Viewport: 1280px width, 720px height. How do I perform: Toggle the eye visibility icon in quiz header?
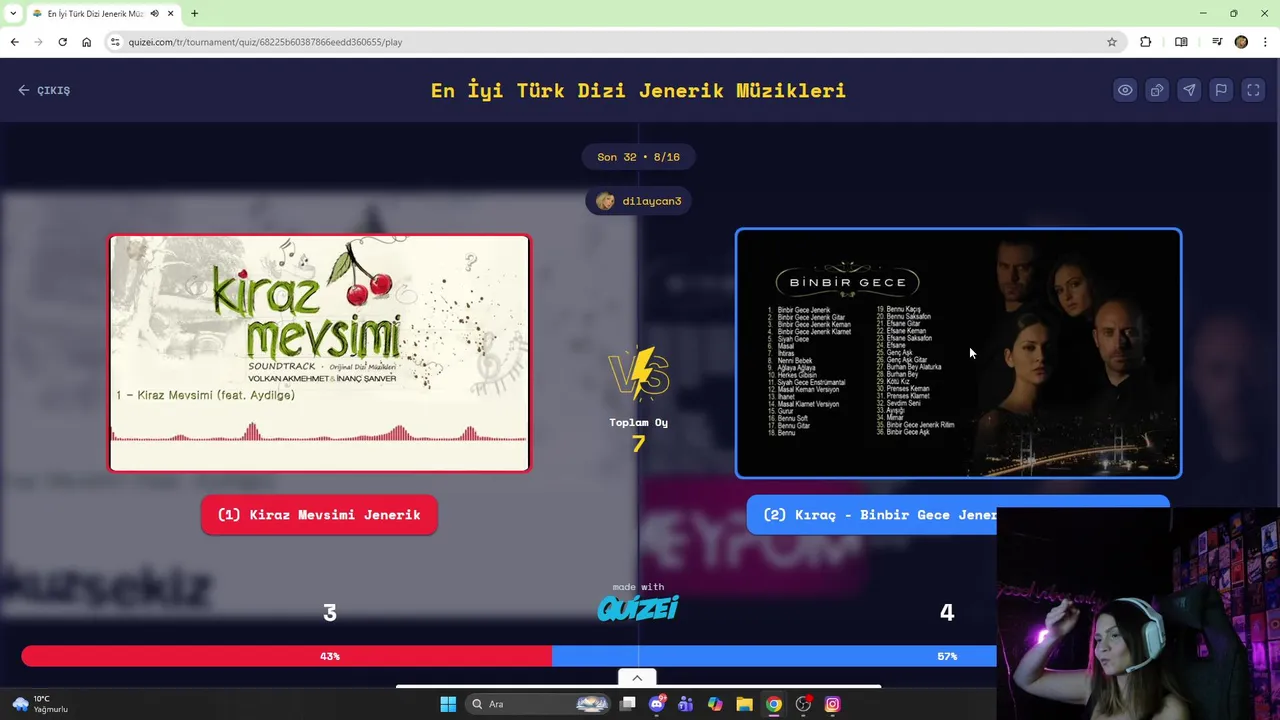point(1125,90)
